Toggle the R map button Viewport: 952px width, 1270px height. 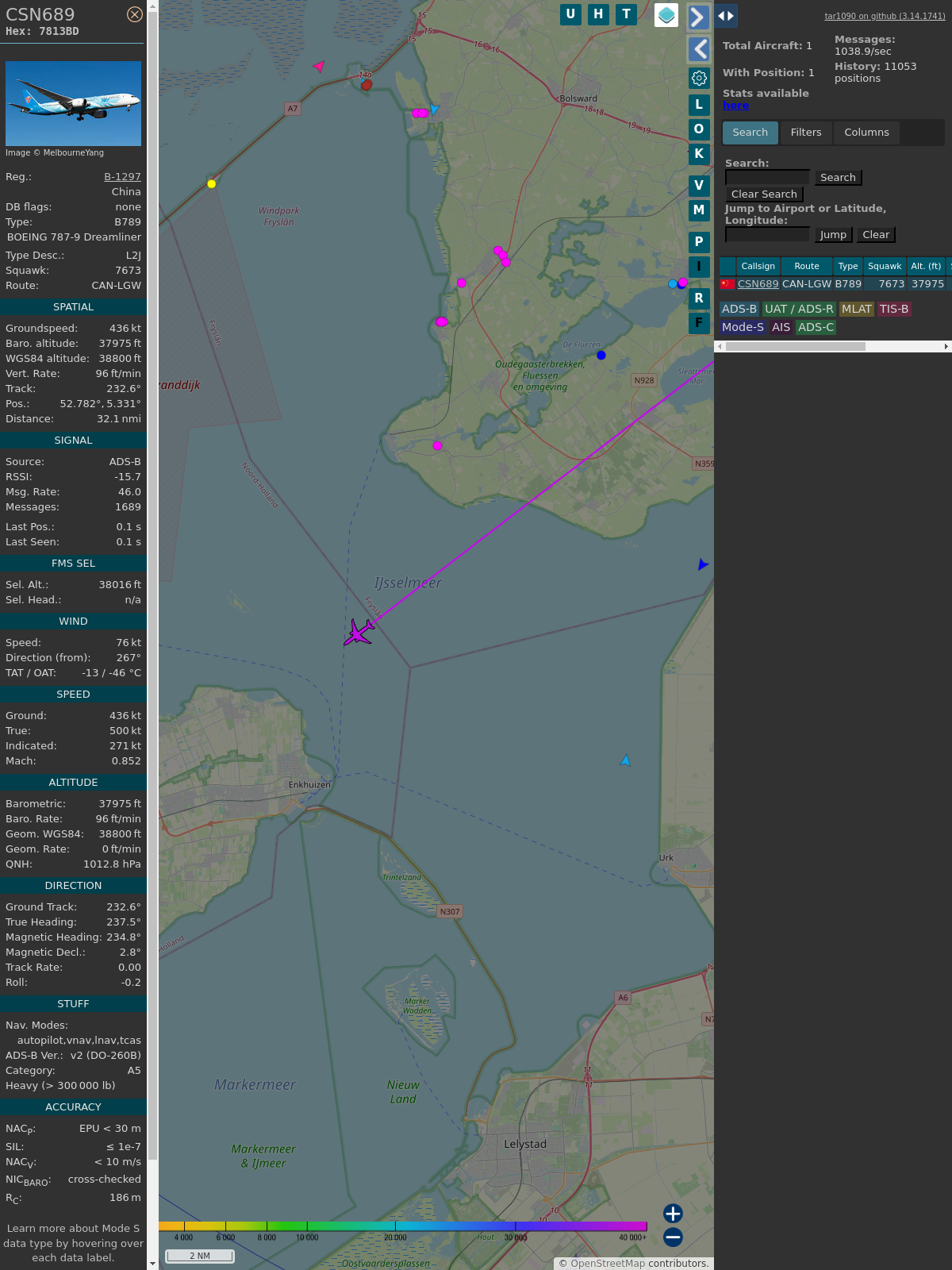tap(699, 298)
